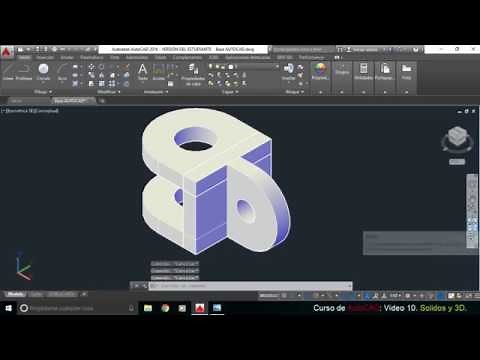Select the Línea draw tool

point(8,72)
